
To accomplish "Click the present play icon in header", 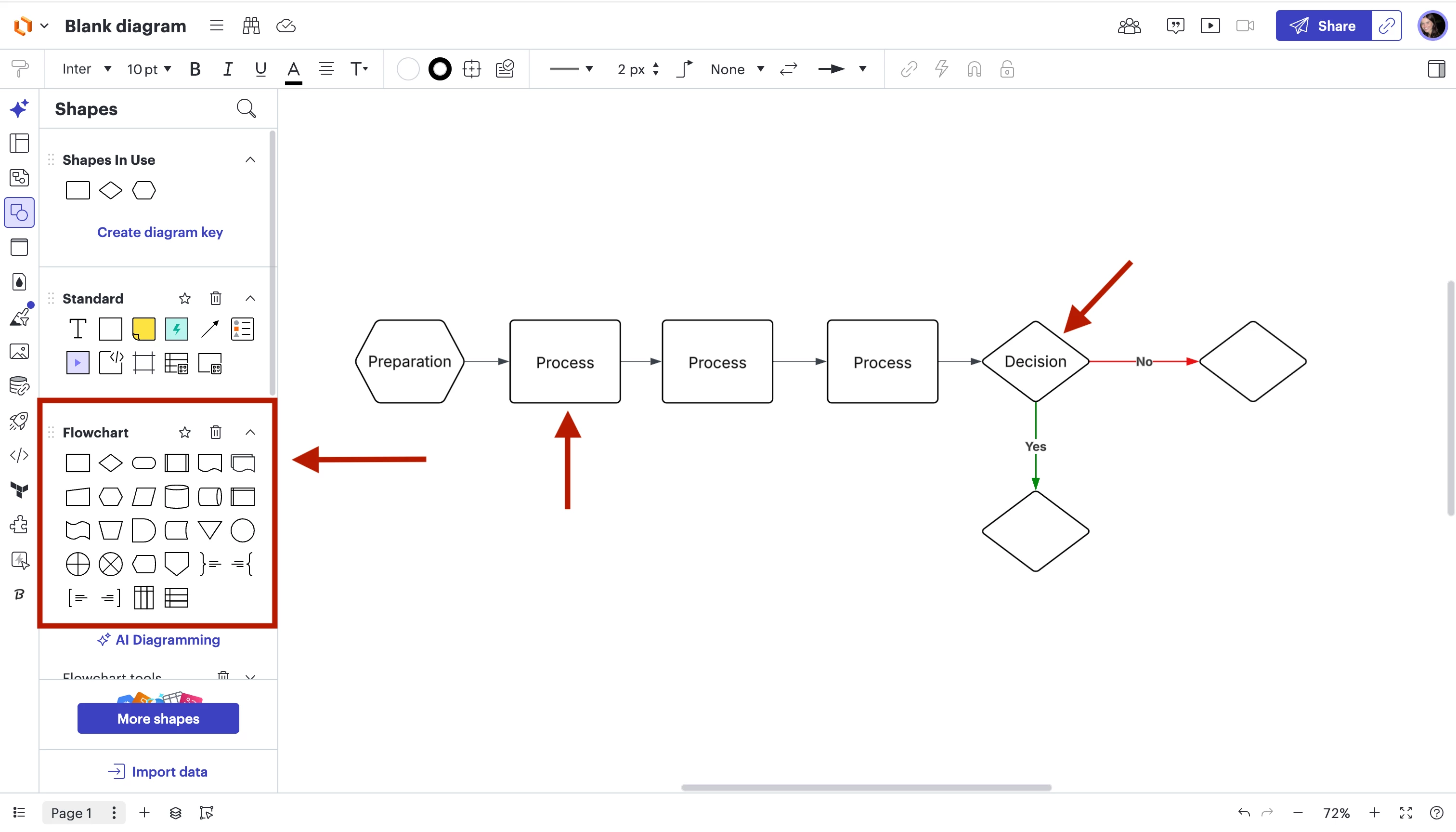I will pyautogui.click(x=1210, y=26).
